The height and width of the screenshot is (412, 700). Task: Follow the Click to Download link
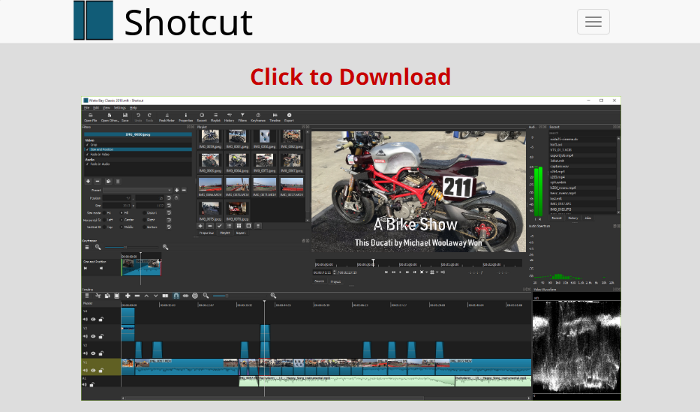click(350, 76)
